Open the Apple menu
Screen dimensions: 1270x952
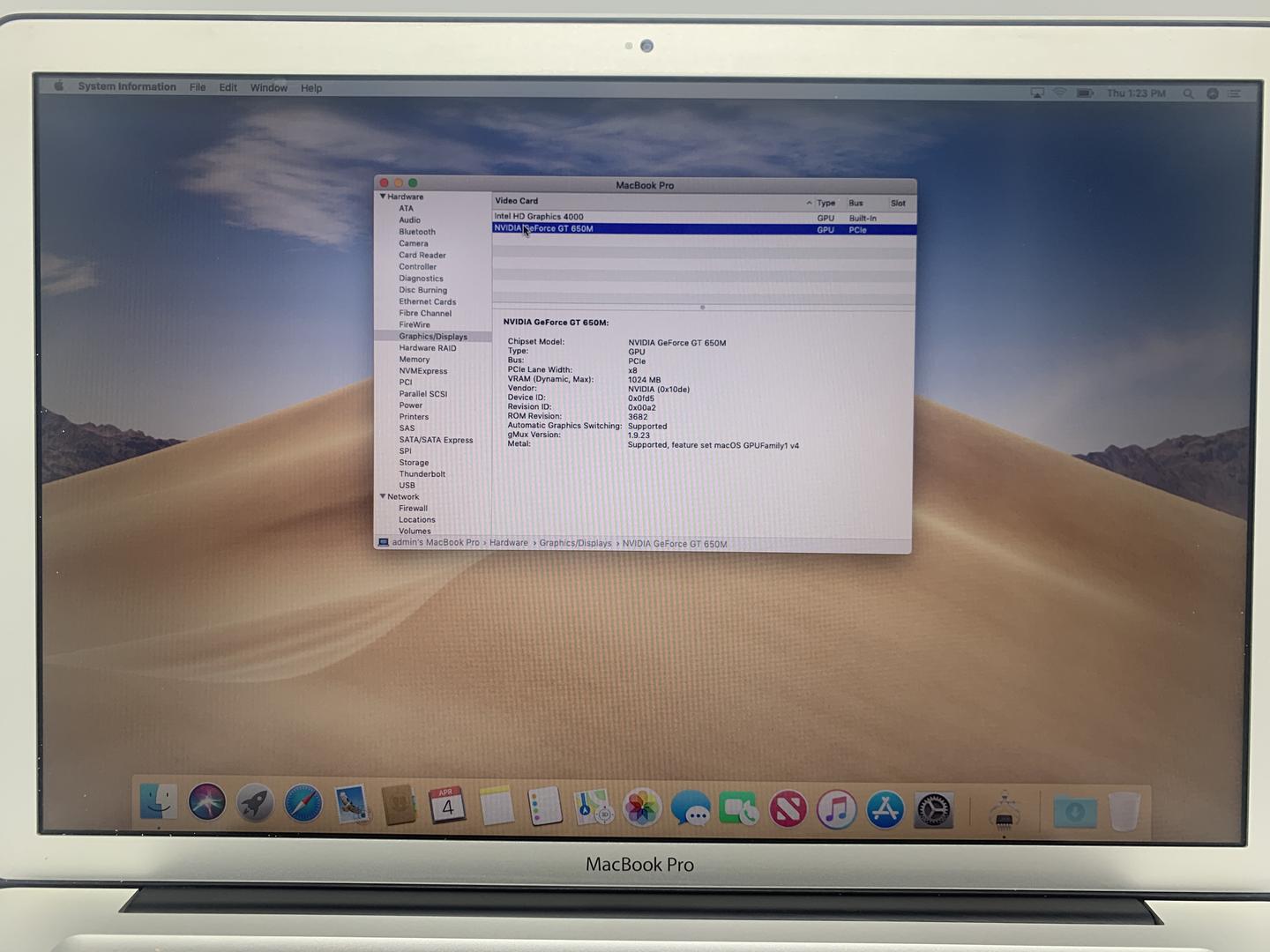(x=59, y=86)
